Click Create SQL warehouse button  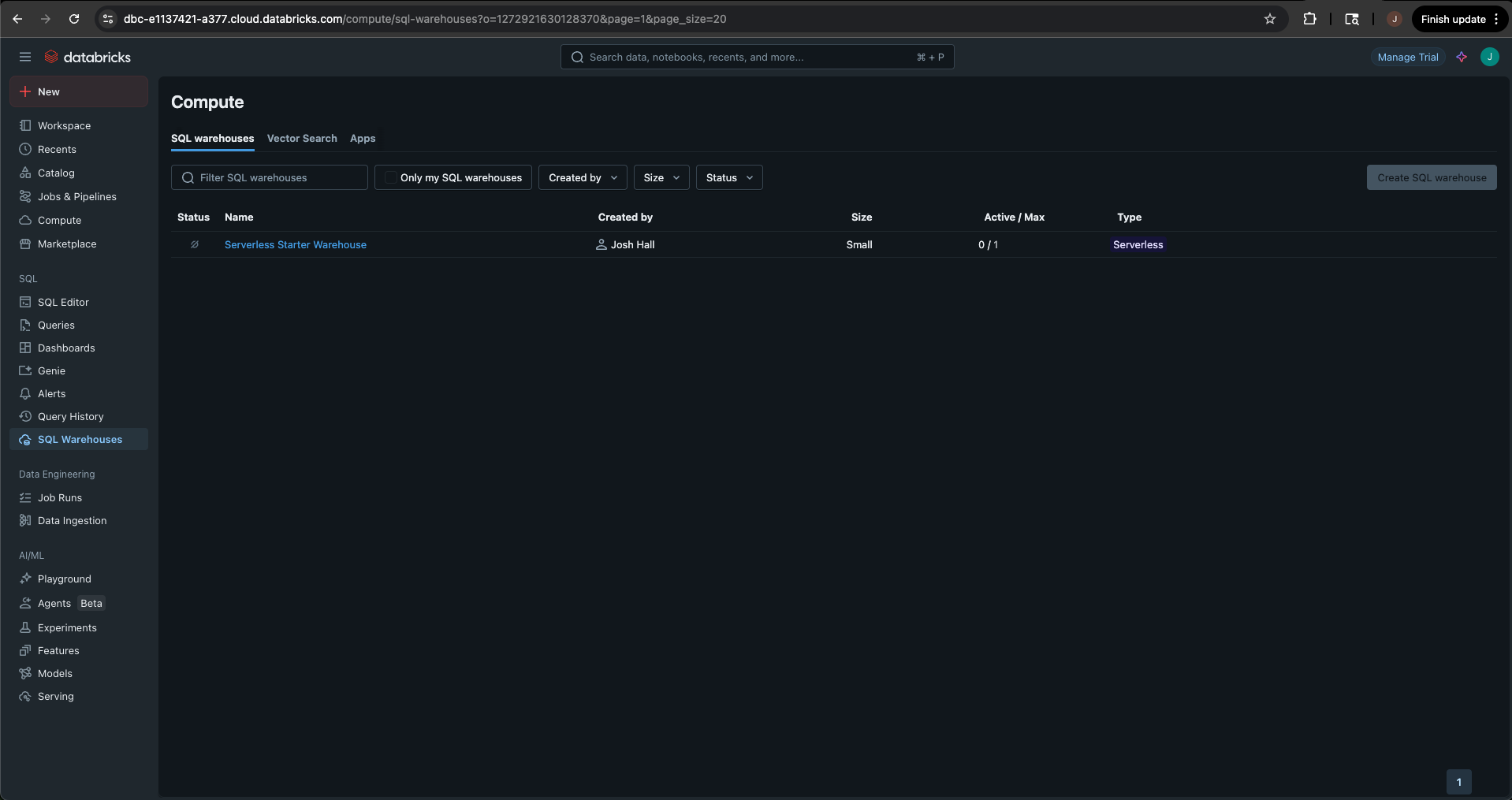1432,177
